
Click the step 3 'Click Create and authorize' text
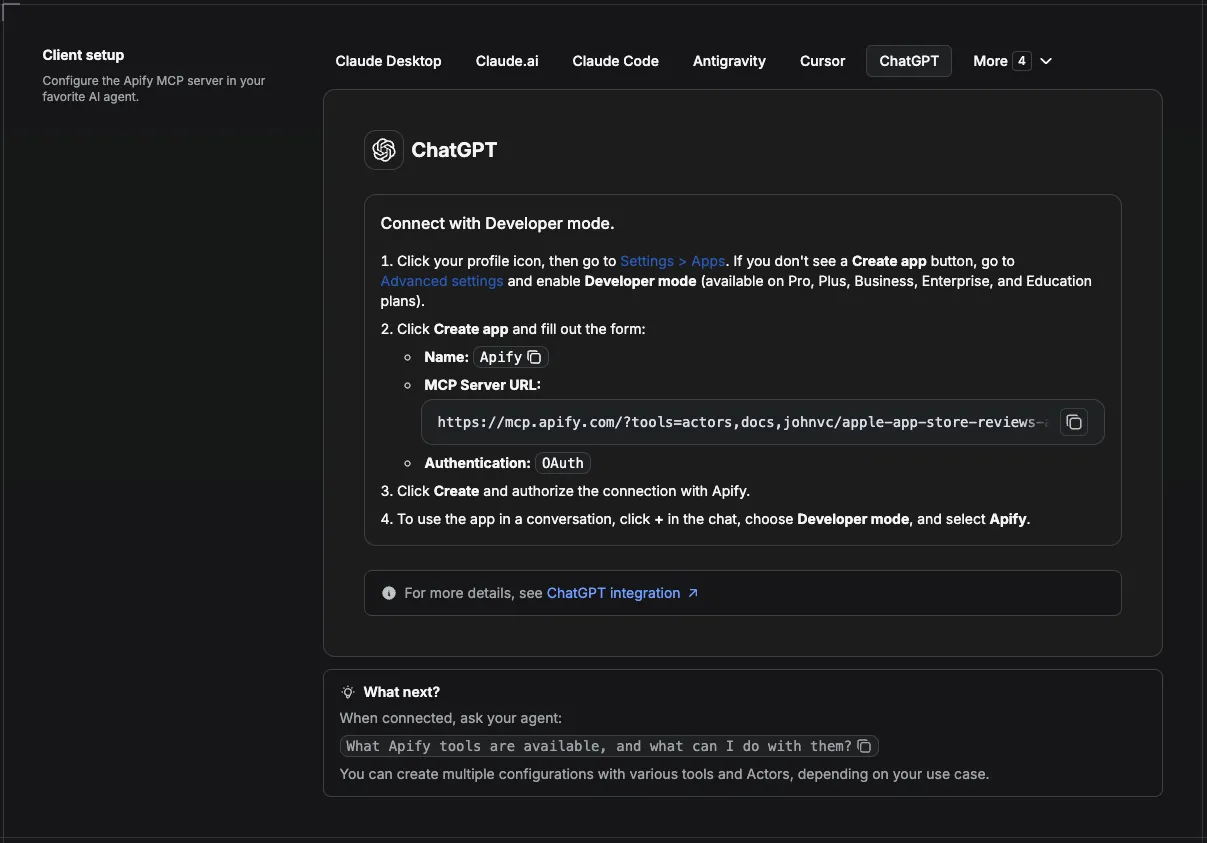click(x=565, y=491)
